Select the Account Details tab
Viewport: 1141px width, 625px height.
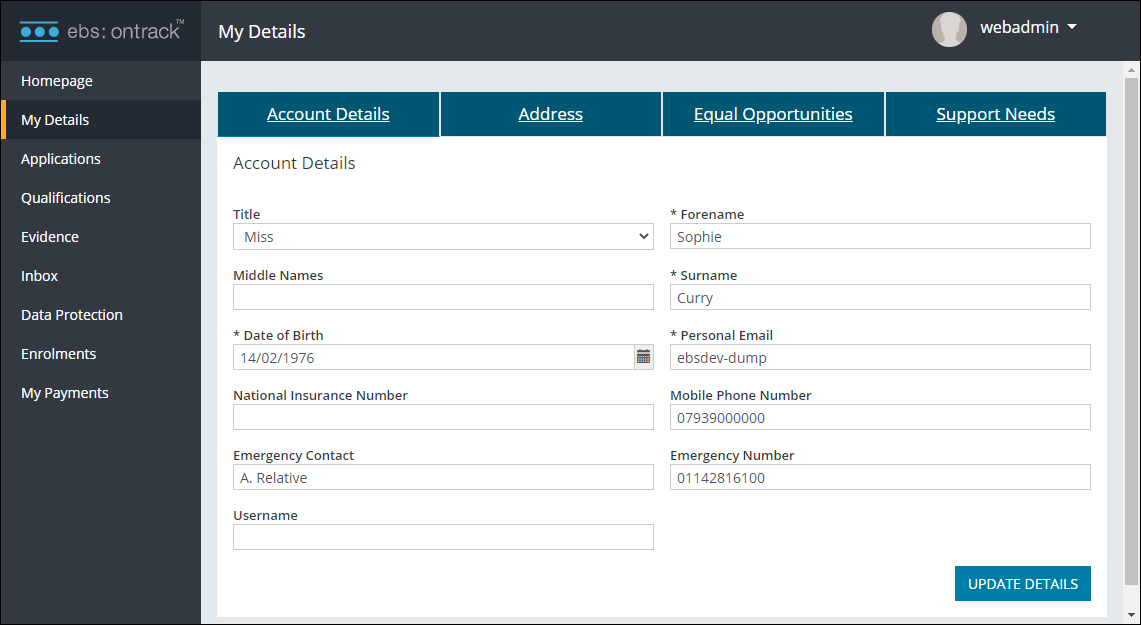[328, 114]
